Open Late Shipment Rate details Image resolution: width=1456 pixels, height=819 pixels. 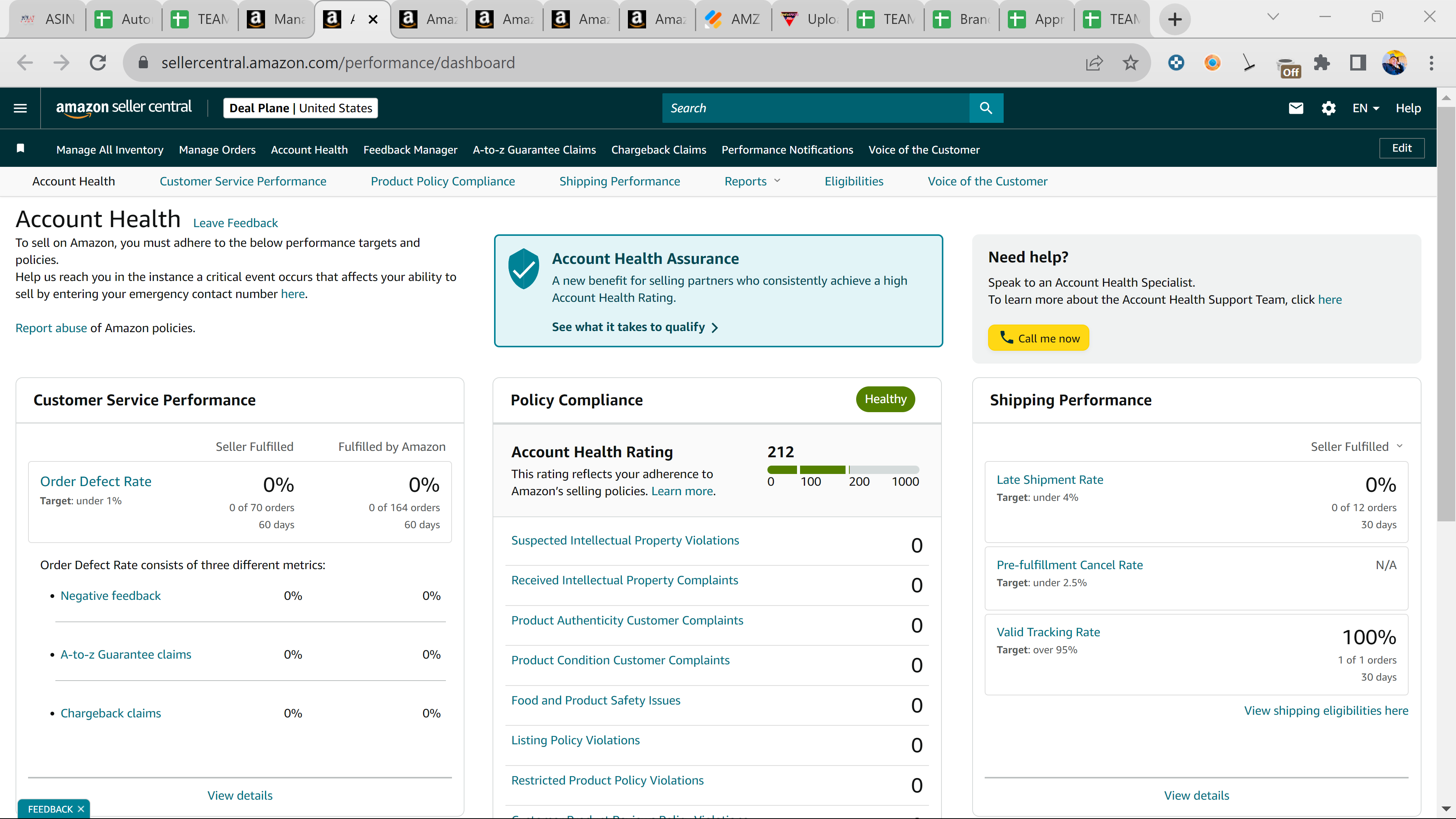tap(1050, 480)
